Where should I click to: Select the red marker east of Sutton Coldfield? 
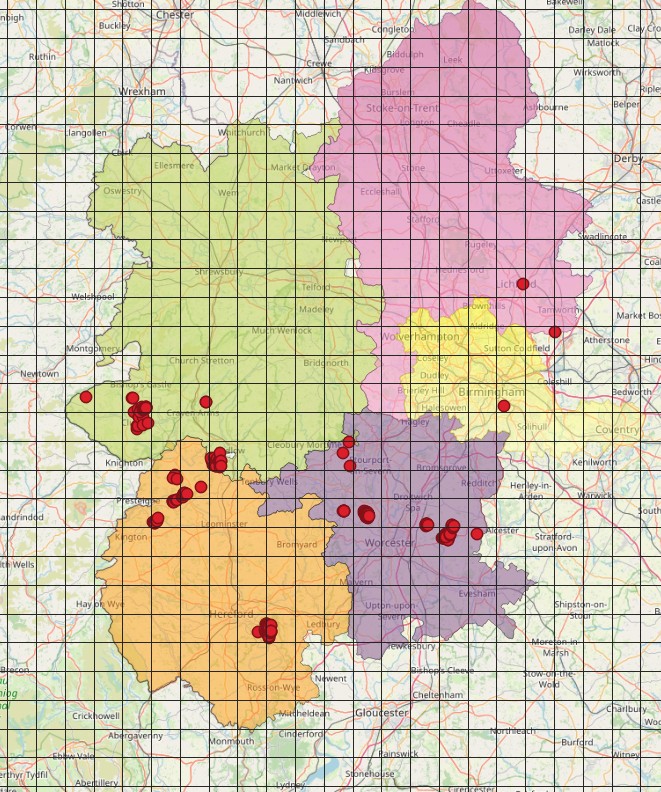555,332
